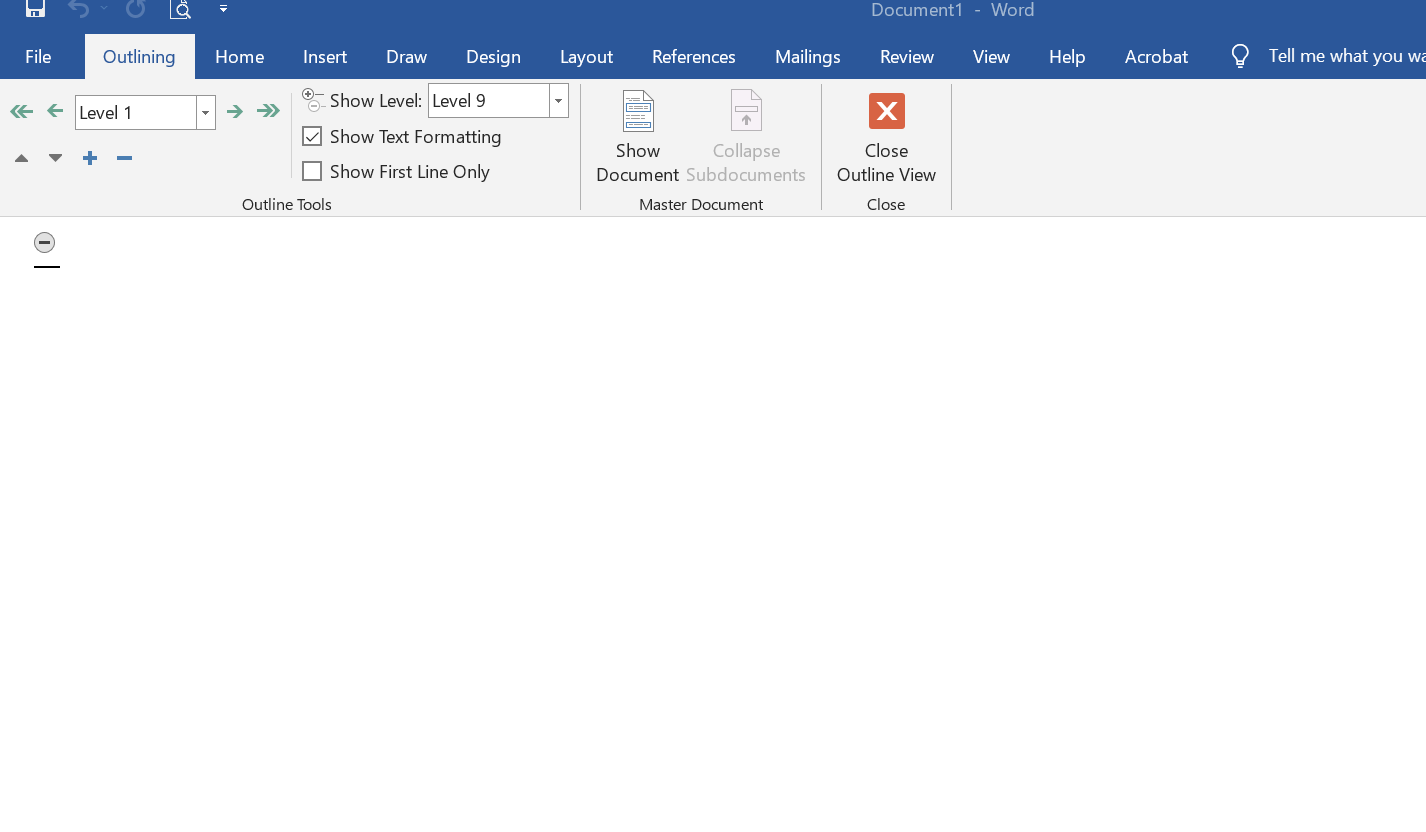Screen dimensions: 1426x832
Task: Switch to Mailings tab
Action: click(808, 57)
